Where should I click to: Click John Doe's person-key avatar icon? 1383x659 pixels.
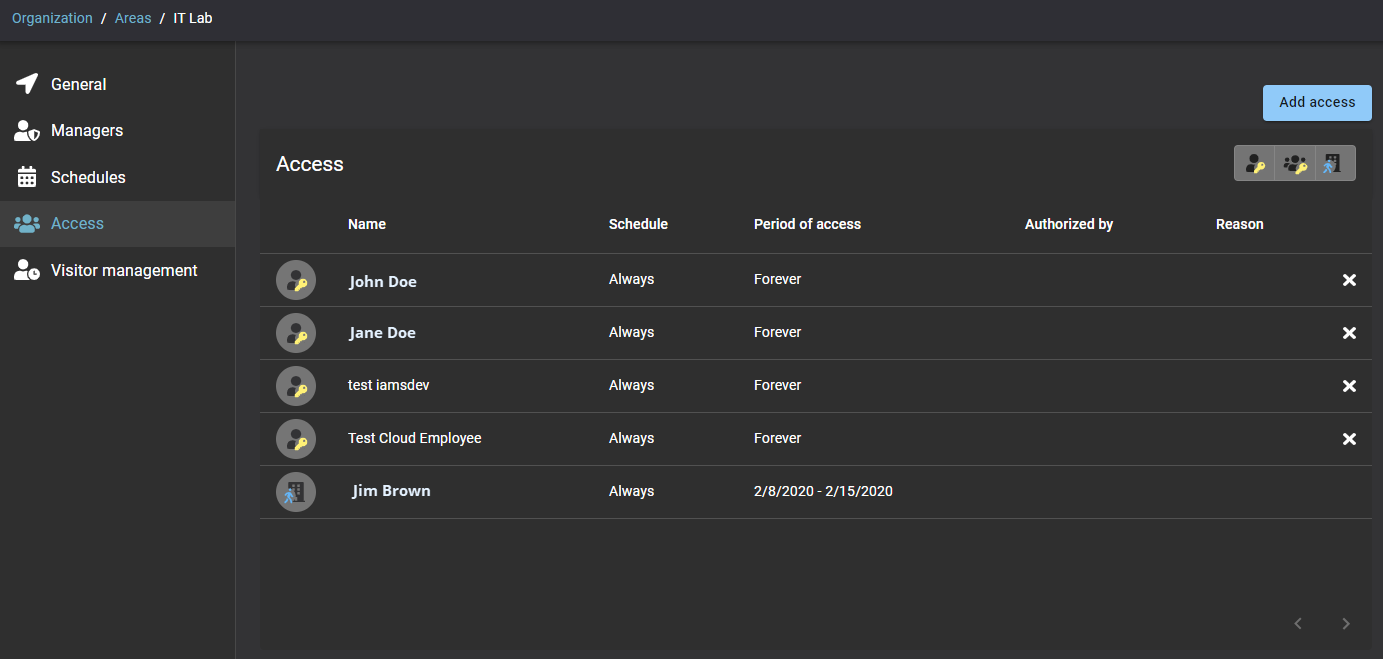[x=296, y=280]
